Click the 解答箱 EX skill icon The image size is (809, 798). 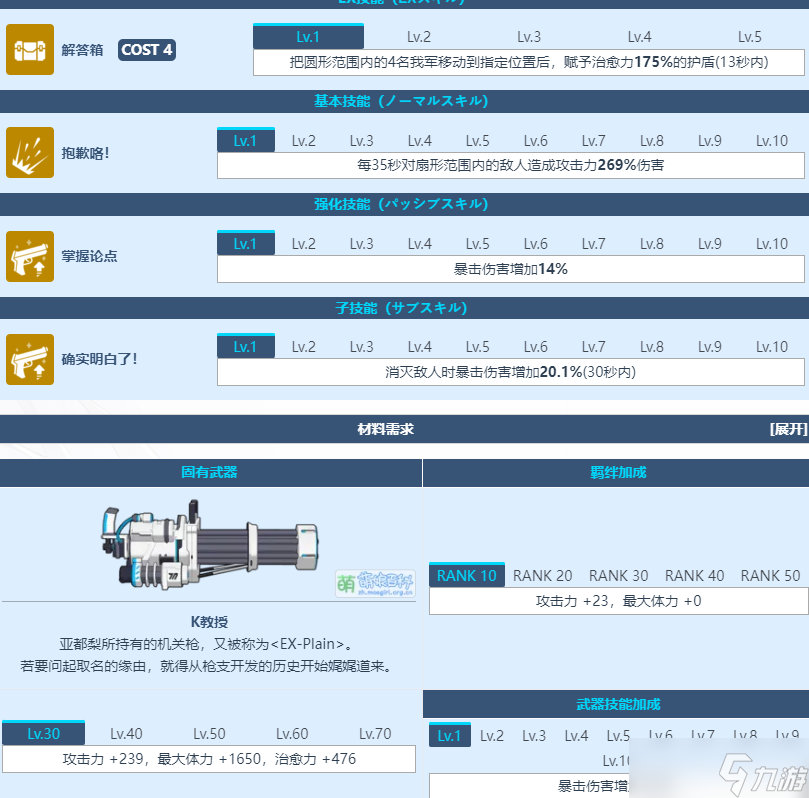click(30, 49)
